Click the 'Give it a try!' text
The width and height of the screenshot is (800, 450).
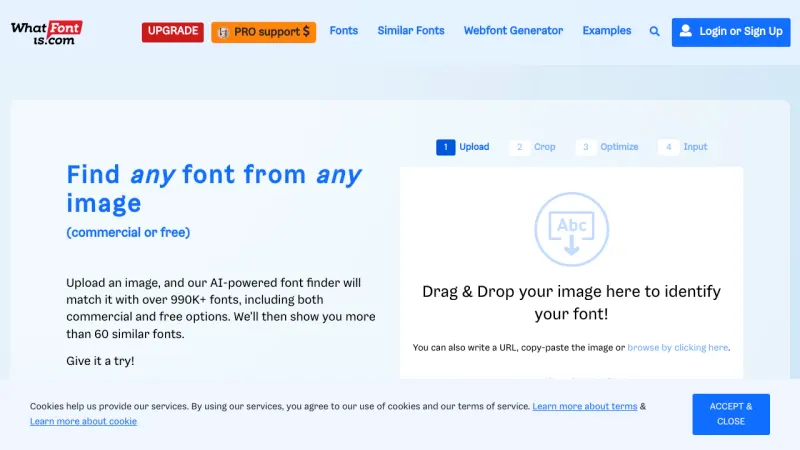click(100, 361)
